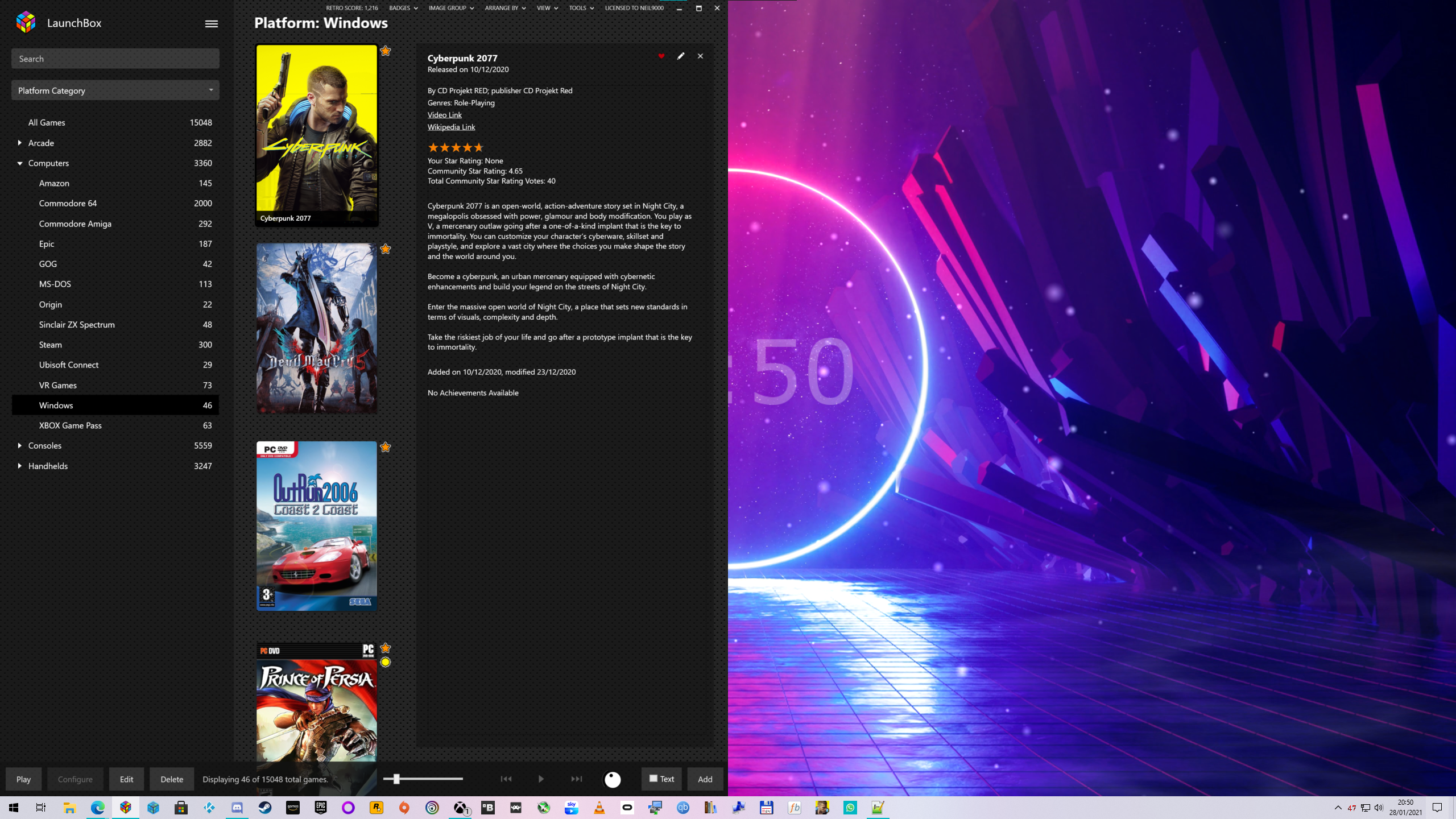Click the star badge beside OutRun 2006 cover

(386, 447)
